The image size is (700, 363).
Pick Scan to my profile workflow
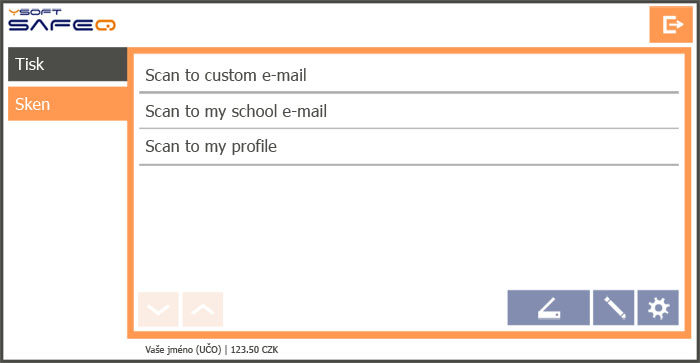coord(408,146)
